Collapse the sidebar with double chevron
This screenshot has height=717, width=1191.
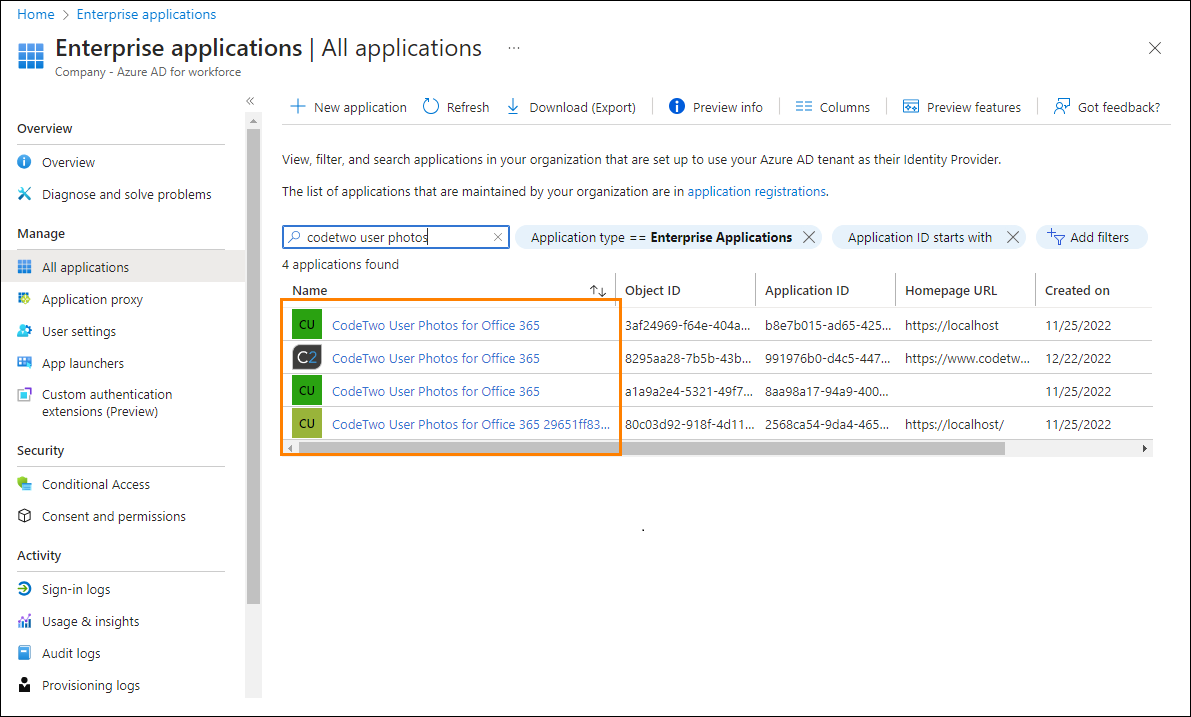point(250,100)
